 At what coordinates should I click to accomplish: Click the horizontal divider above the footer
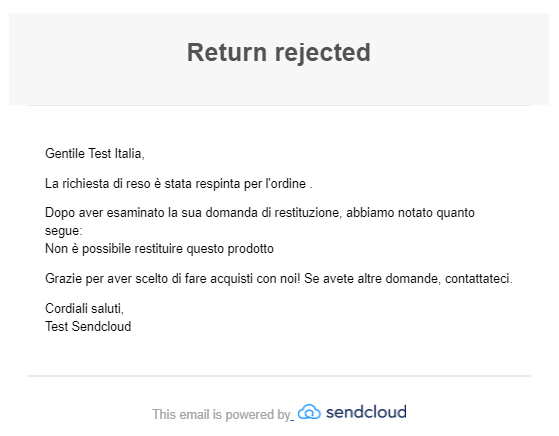tap(279, 376)
